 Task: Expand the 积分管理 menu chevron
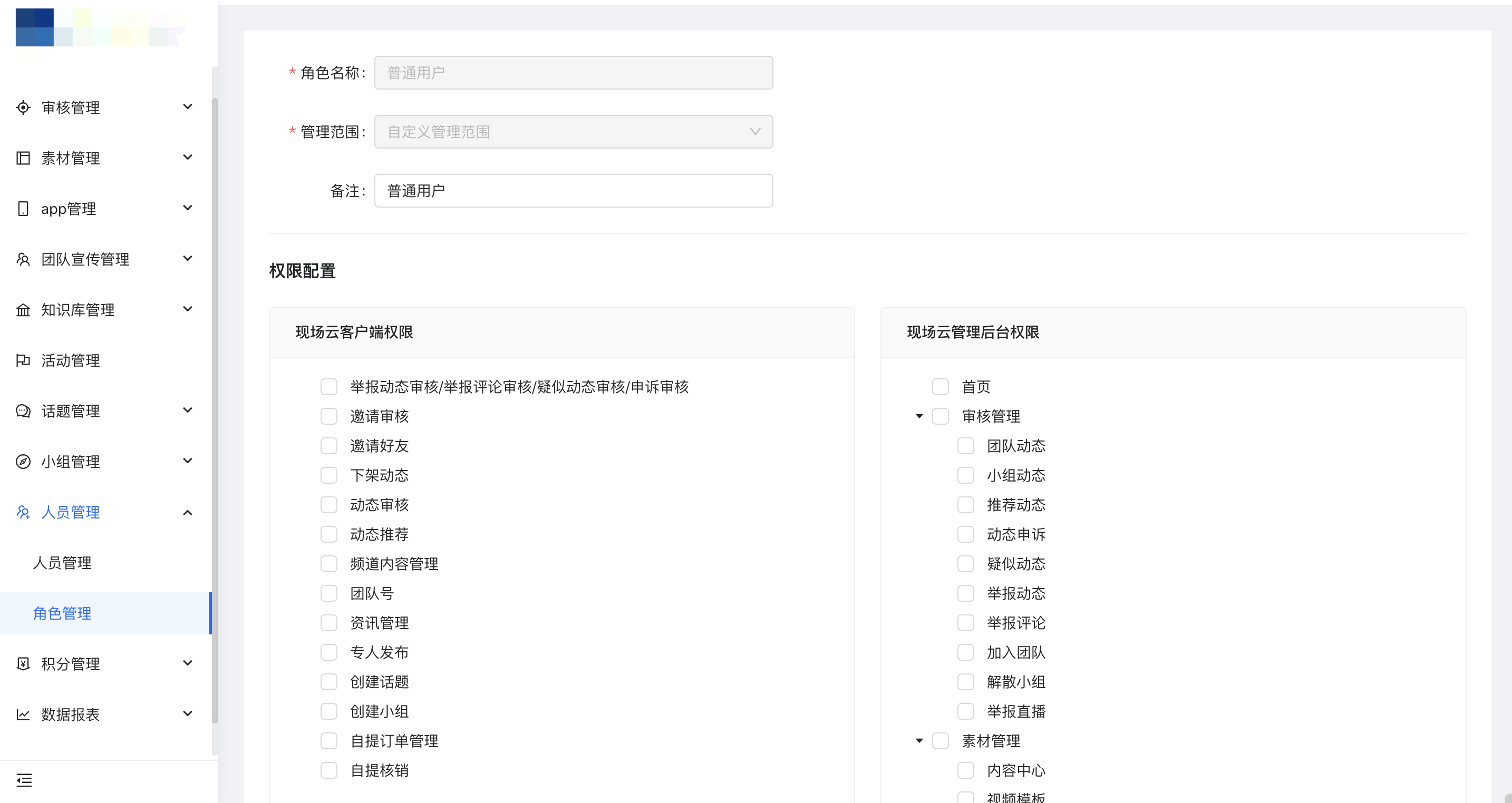pos(188,663)
